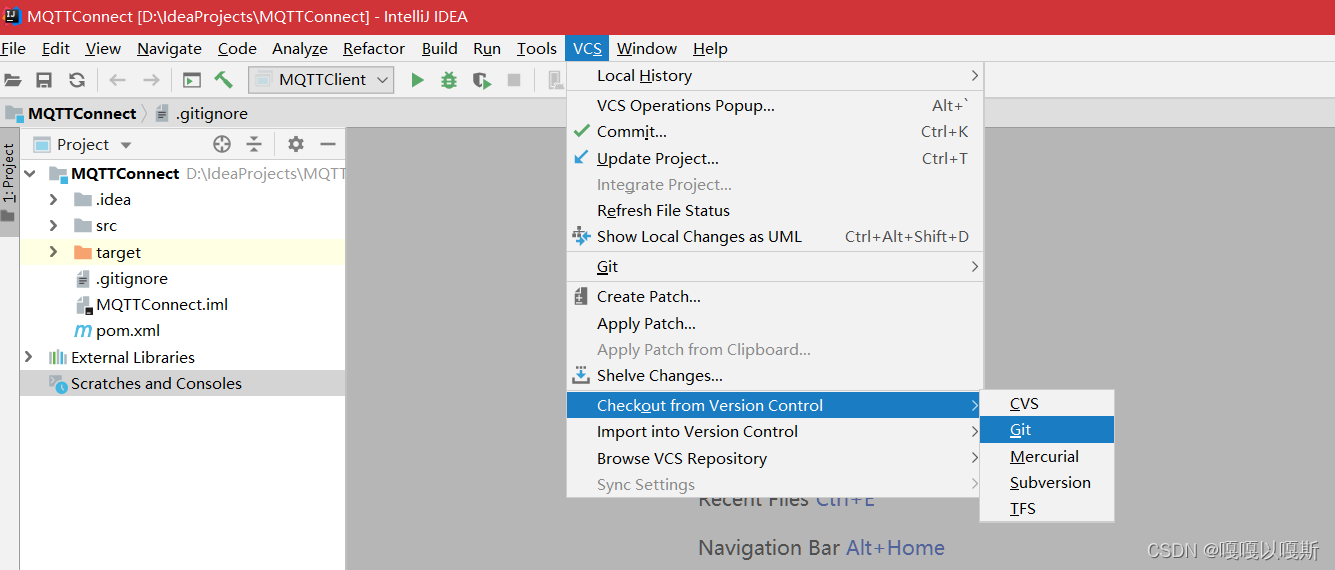Click the Collapse All icon in Project panel
The height and width of the screenshot is (570, 1335).
(254, 144)
